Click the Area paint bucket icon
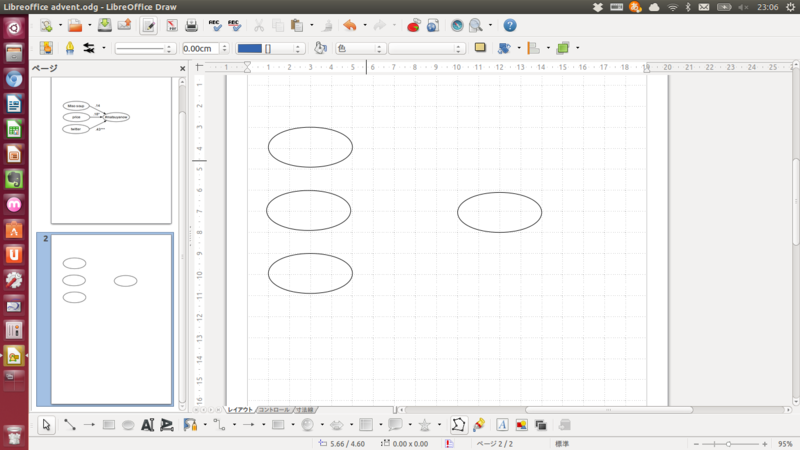The width and height of the screenshot is (800, 450). click(x=320, y=48)
